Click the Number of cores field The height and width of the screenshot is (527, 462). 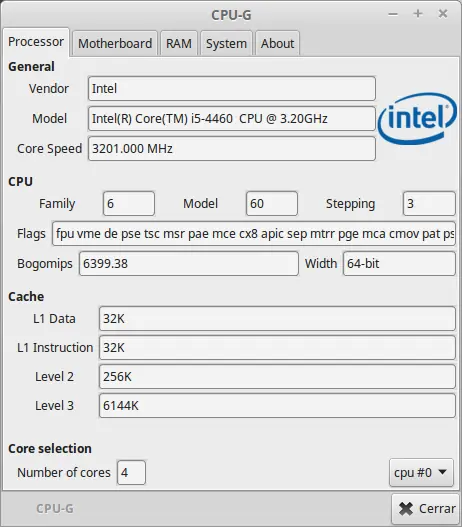(x=131, y=473)
